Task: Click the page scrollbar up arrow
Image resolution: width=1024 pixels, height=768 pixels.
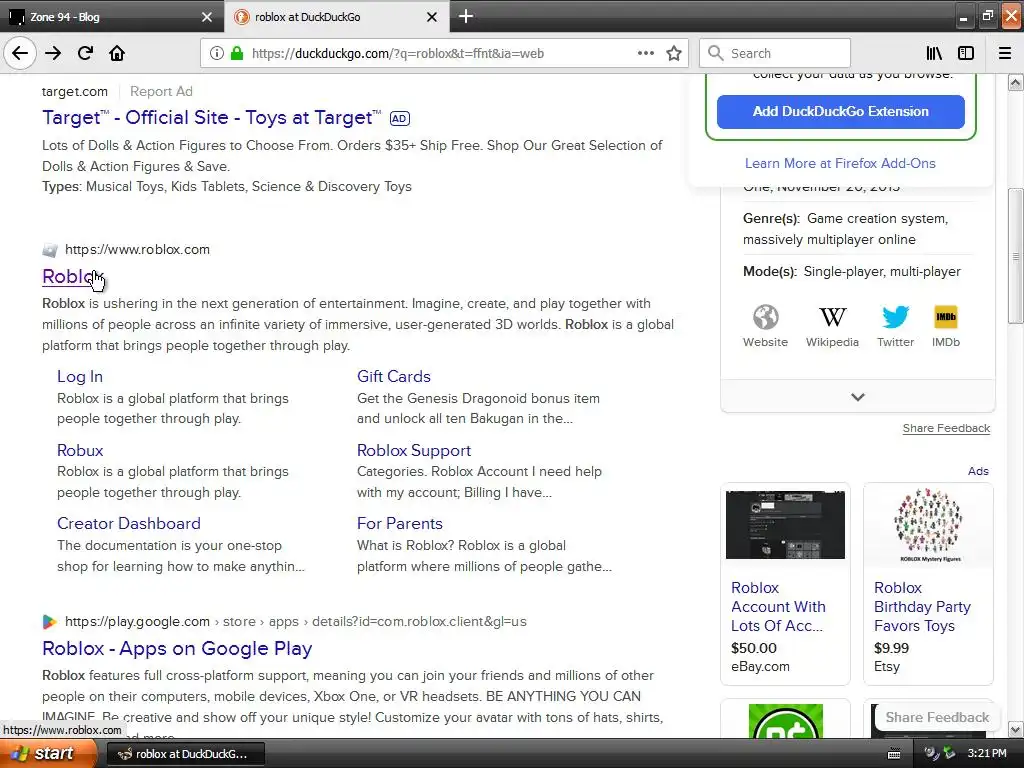Action: (1015, 82)
